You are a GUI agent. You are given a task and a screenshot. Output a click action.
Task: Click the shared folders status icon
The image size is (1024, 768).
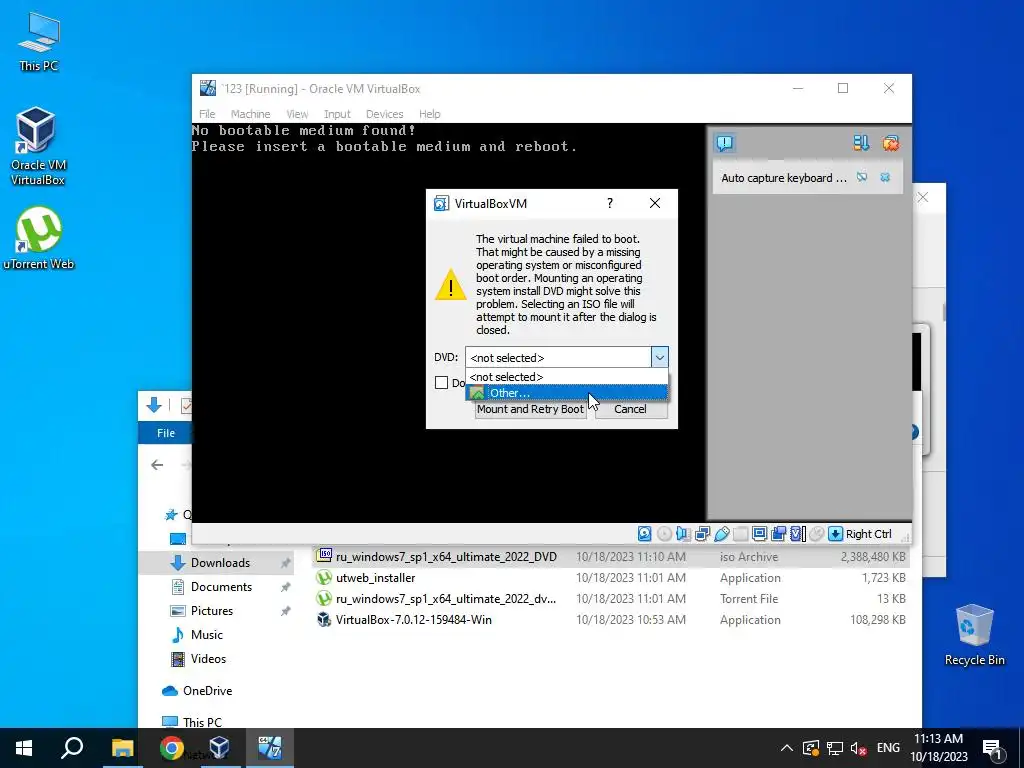[741, 534]
